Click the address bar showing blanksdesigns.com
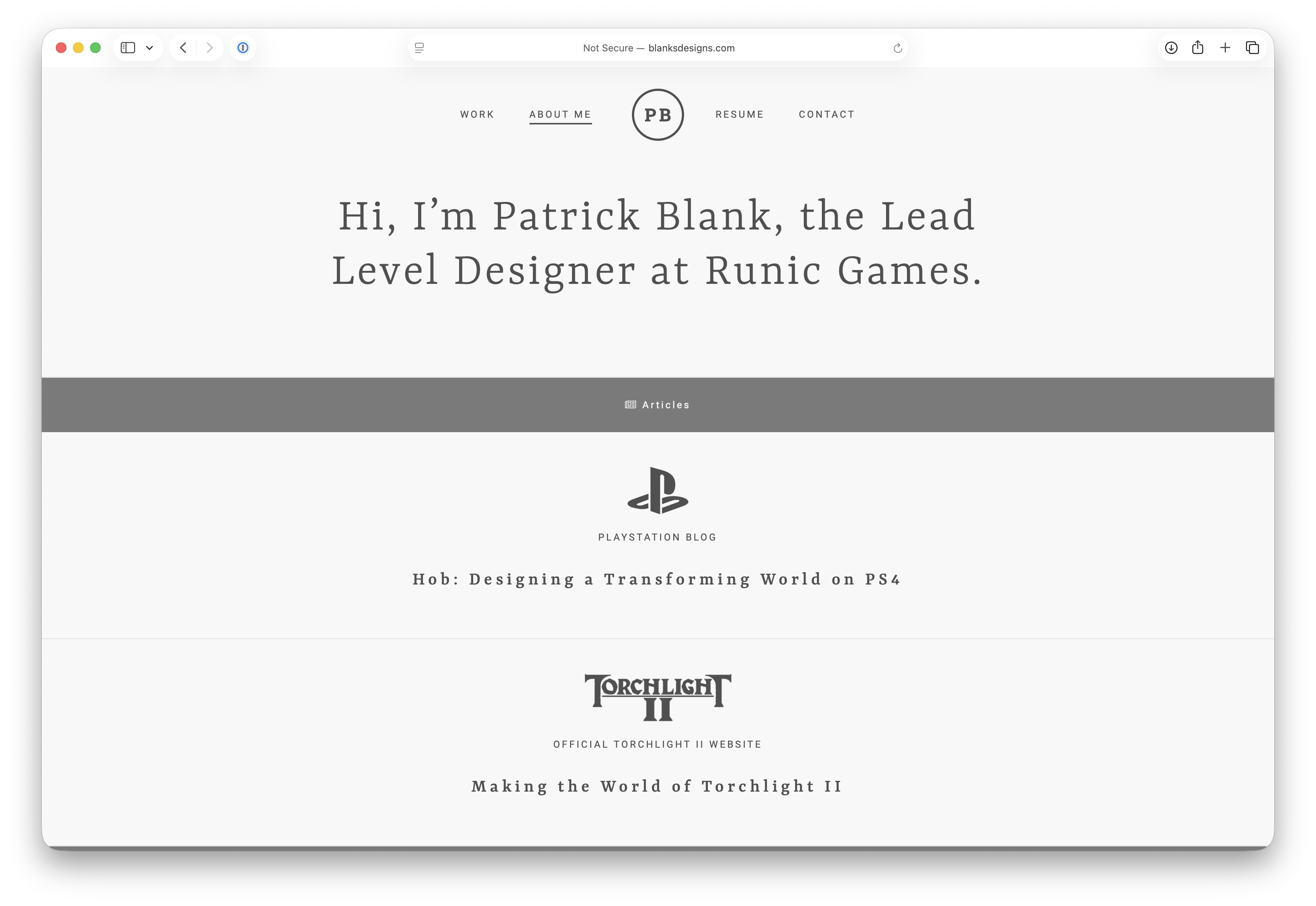The width and height of the screenshot is (1316, 906). click(659, 48)
